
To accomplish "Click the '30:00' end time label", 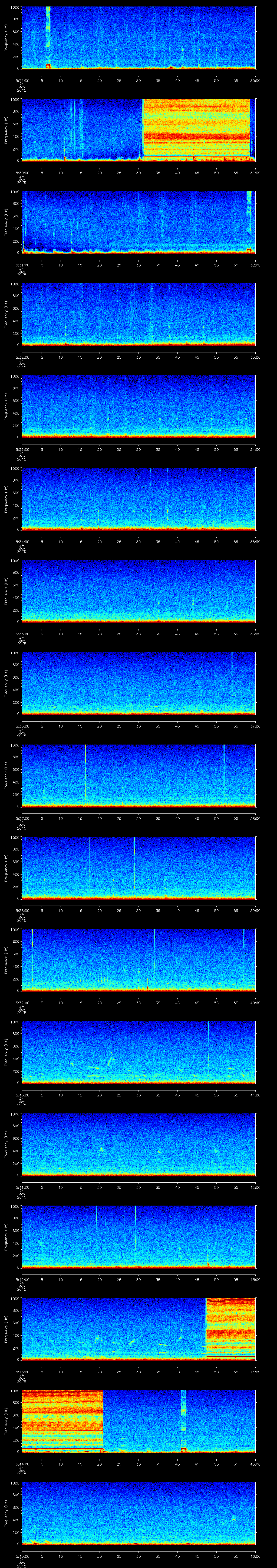I will 256,80.
